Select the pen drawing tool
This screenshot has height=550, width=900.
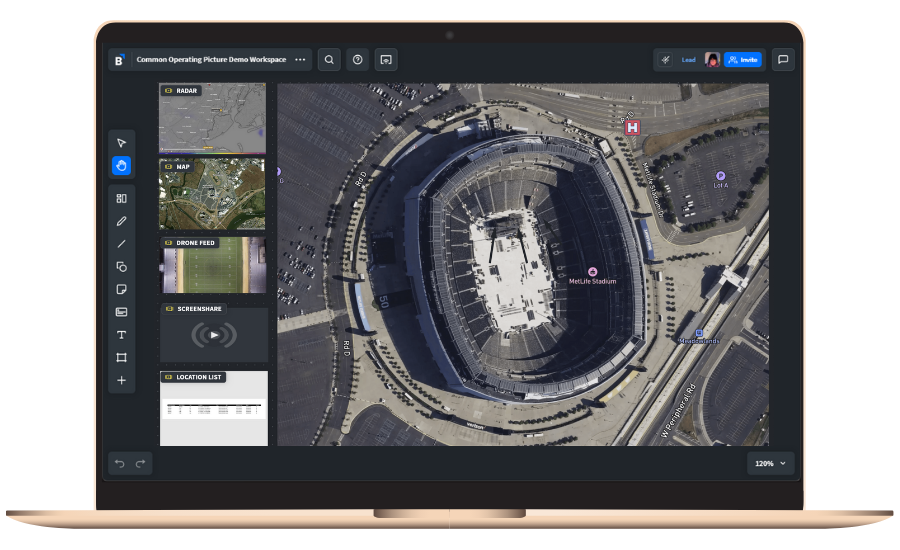click(121, 220)
